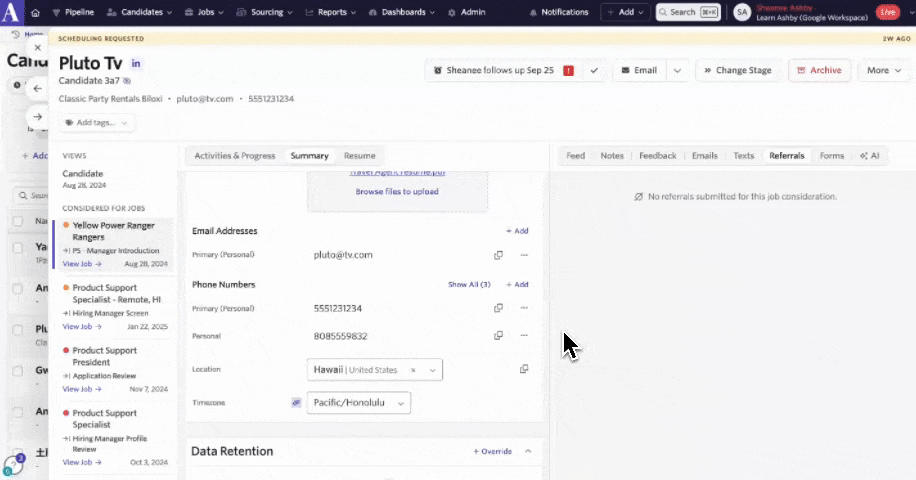The height and width of the screenshot is (480, 916).
Task: Open more options for phone 8085559832
Action: (524, 336)
